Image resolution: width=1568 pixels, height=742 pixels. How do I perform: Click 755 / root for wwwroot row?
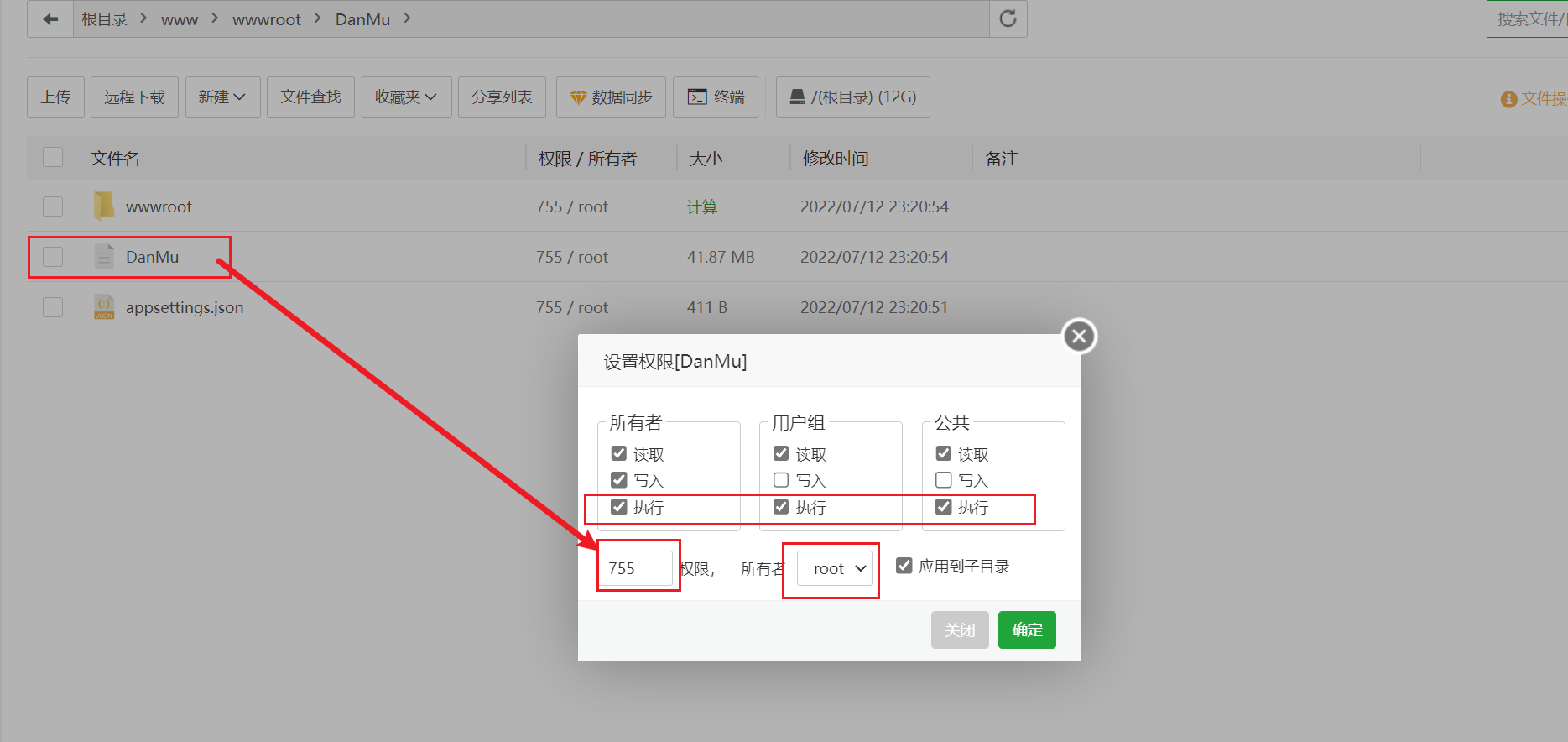(x=572, y=206)
